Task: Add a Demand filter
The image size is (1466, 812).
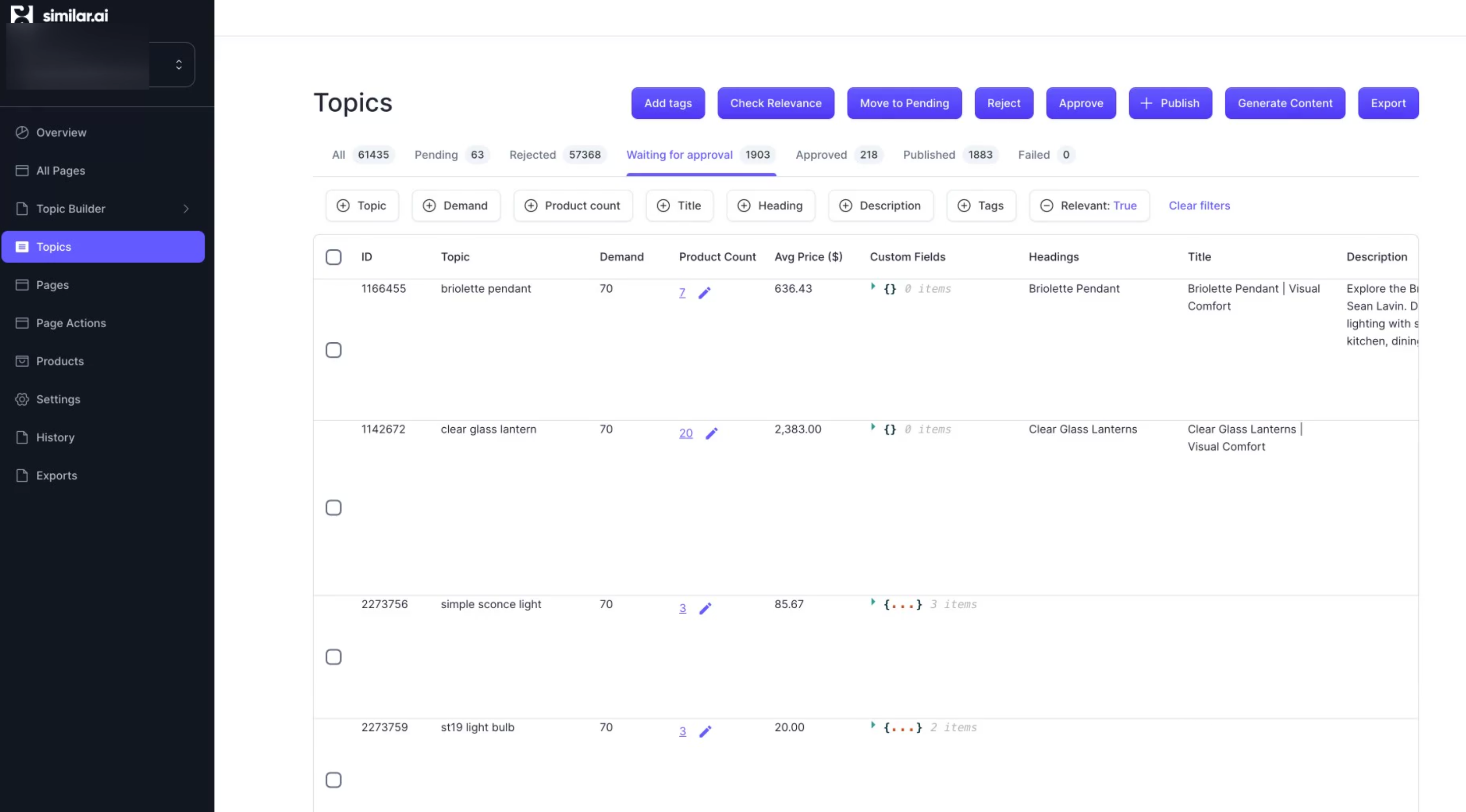Action: point(456,206)
